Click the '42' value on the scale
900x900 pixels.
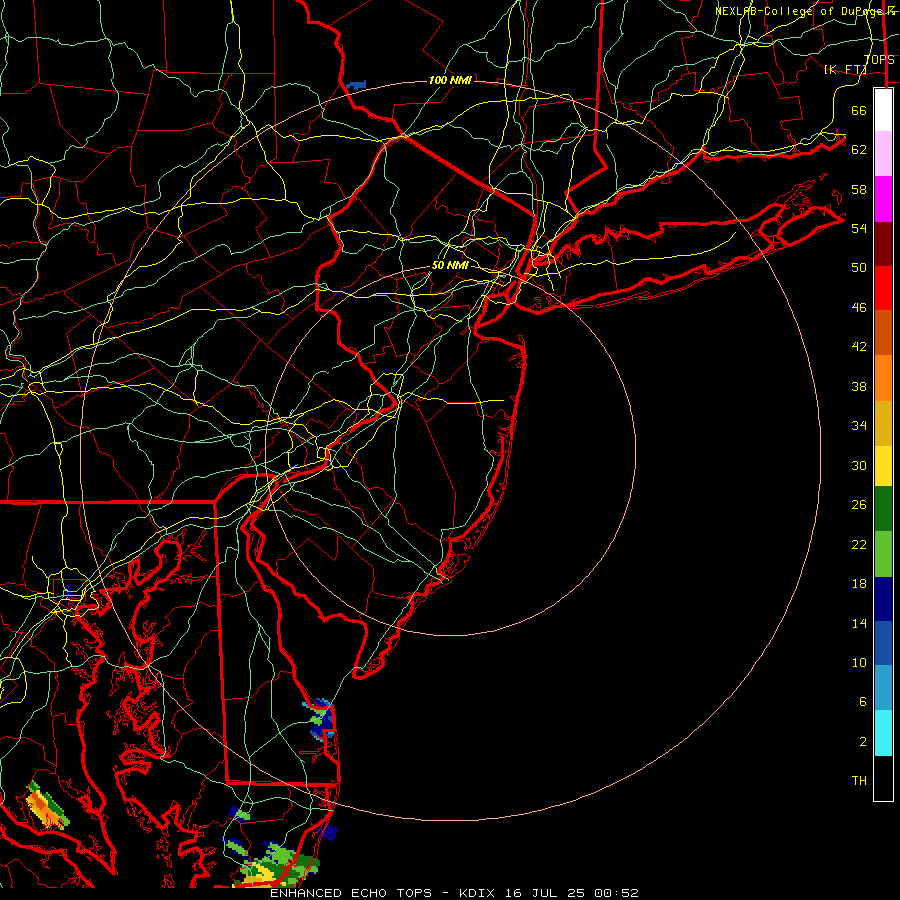coord(859,347)
